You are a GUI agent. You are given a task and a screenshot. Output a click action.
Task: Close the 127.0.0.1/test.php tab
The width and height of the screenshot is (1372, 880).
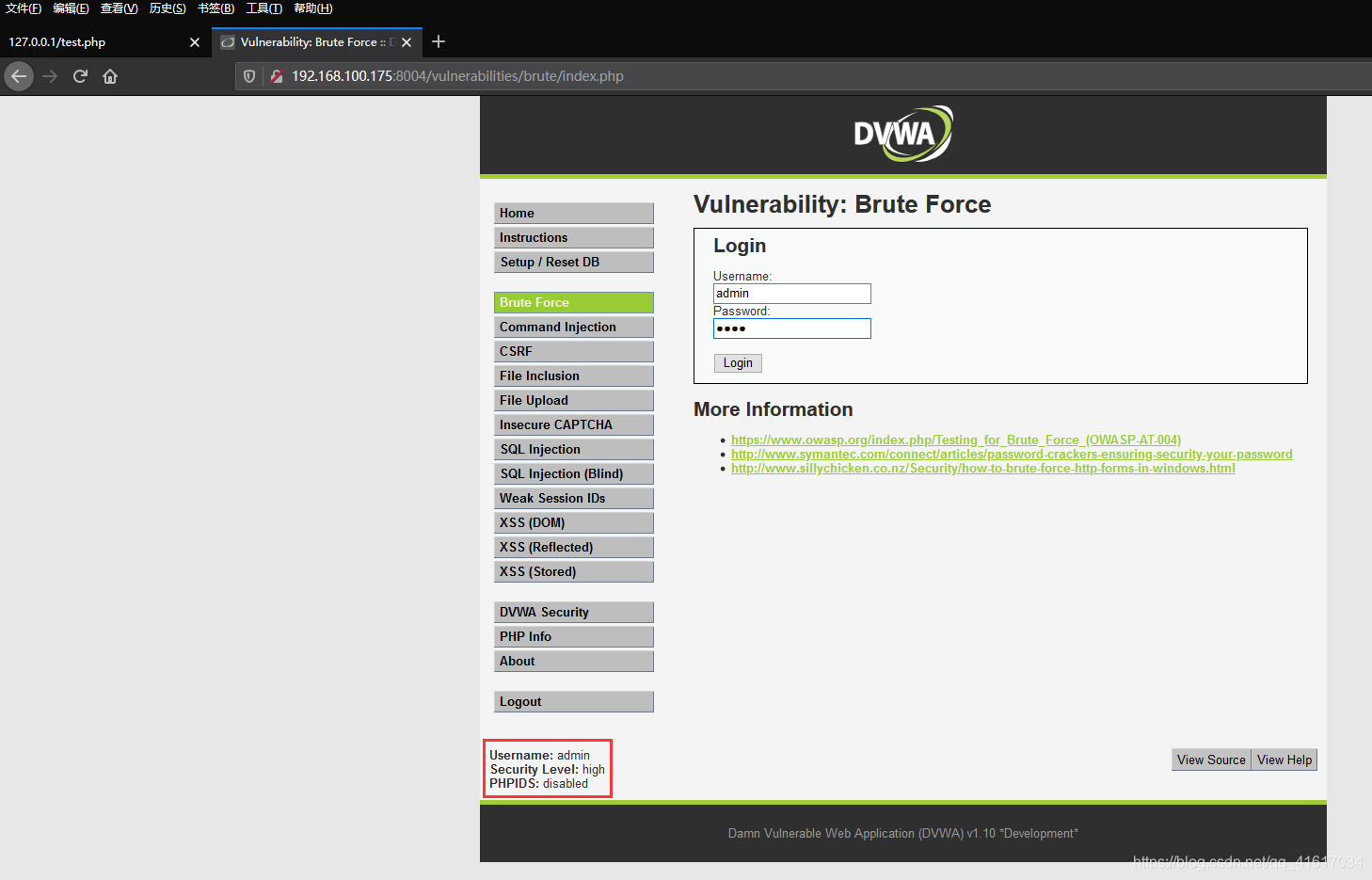coord(195,42)
